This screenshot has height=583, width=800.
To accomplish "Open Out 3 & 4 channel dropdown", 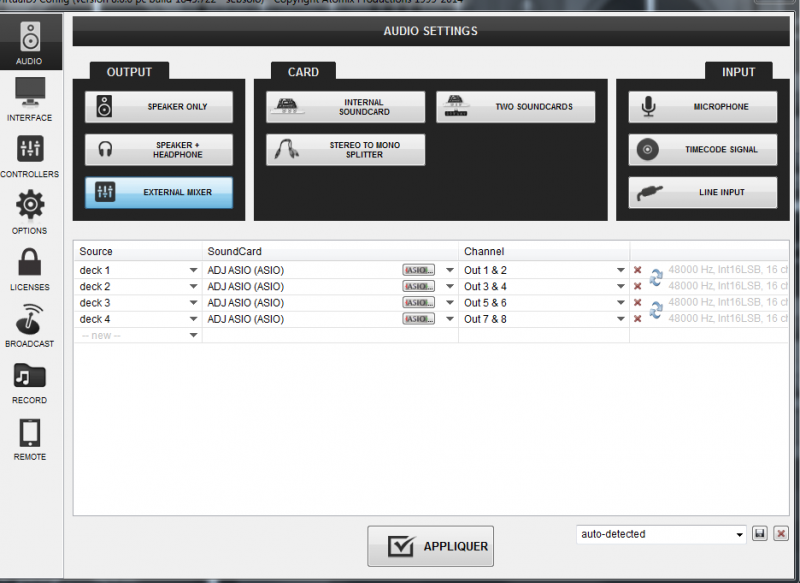I will pyautogui.click(x=620, y=287).
